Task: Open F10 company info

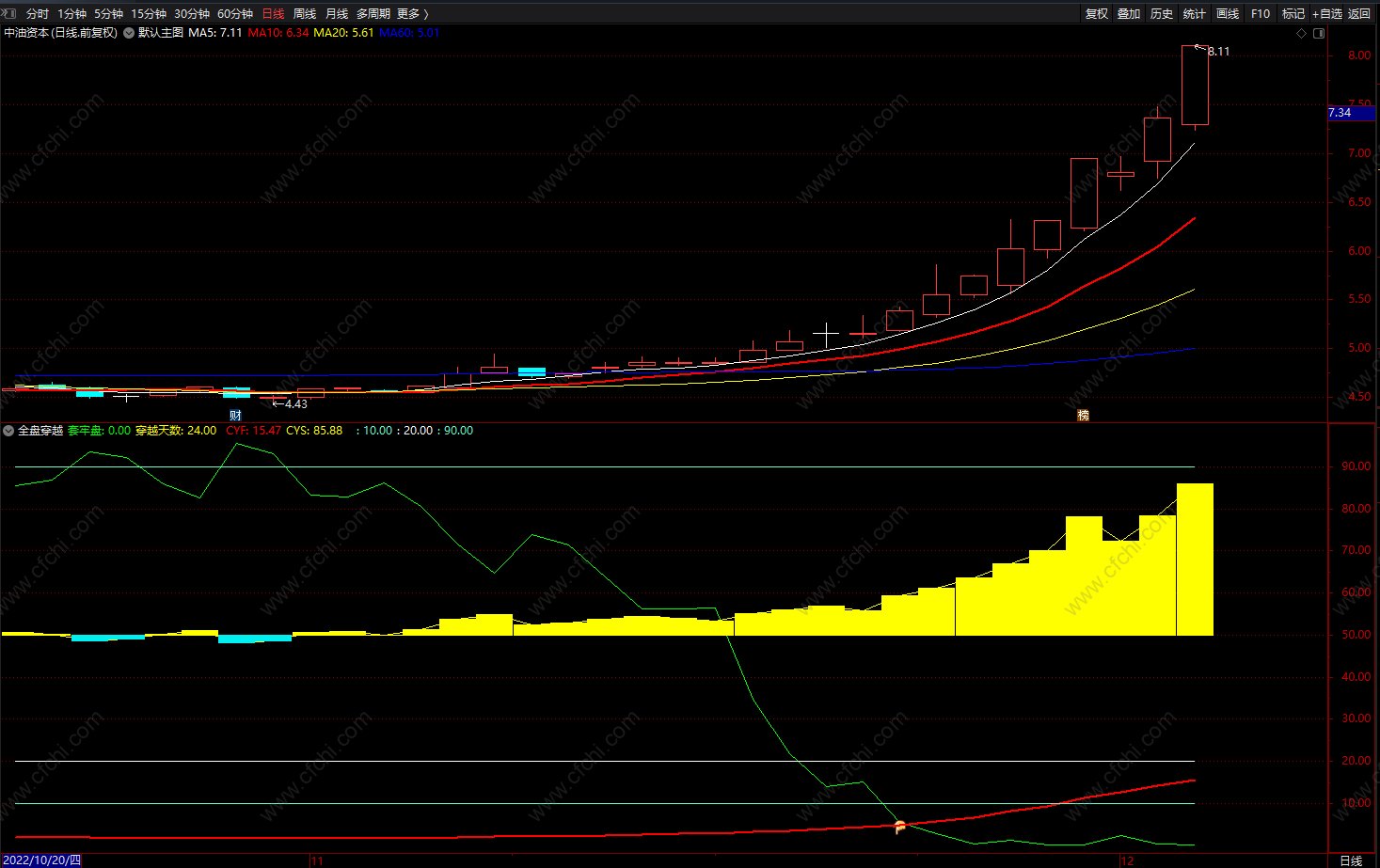Action: (1261, 14)
